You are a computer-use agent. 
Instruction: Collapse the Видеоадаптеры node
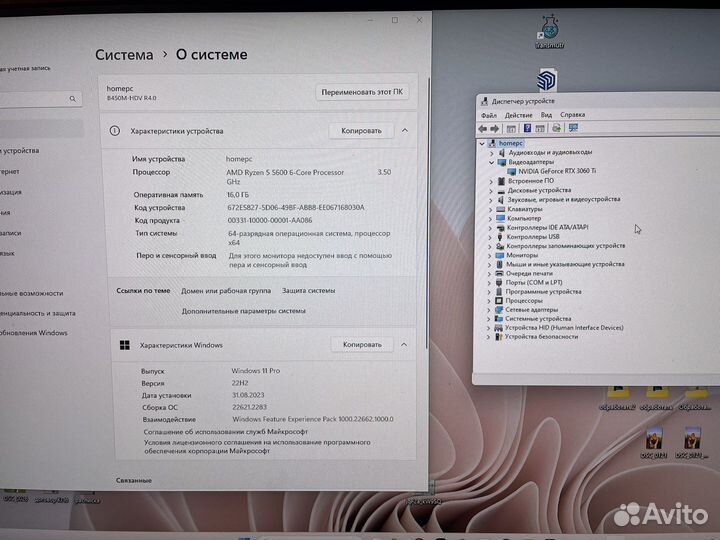[x=491, y=163]
